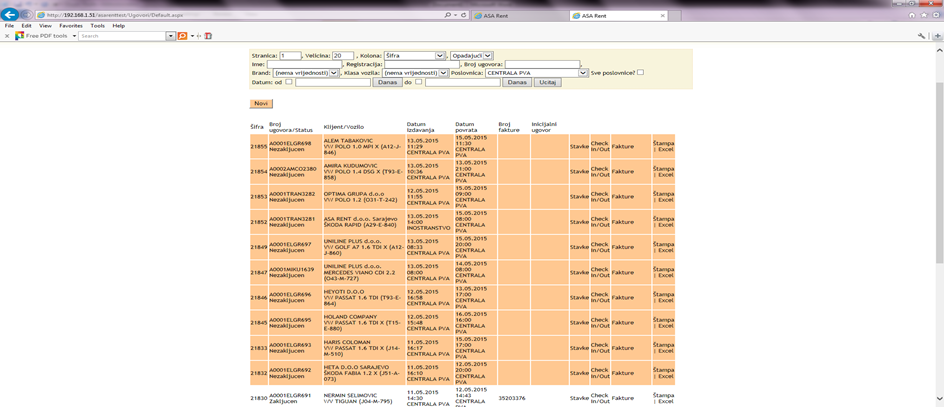Screen dimensions: 944x407
Task: Open Stavke link for contract 21847
Action: point(579,273)
